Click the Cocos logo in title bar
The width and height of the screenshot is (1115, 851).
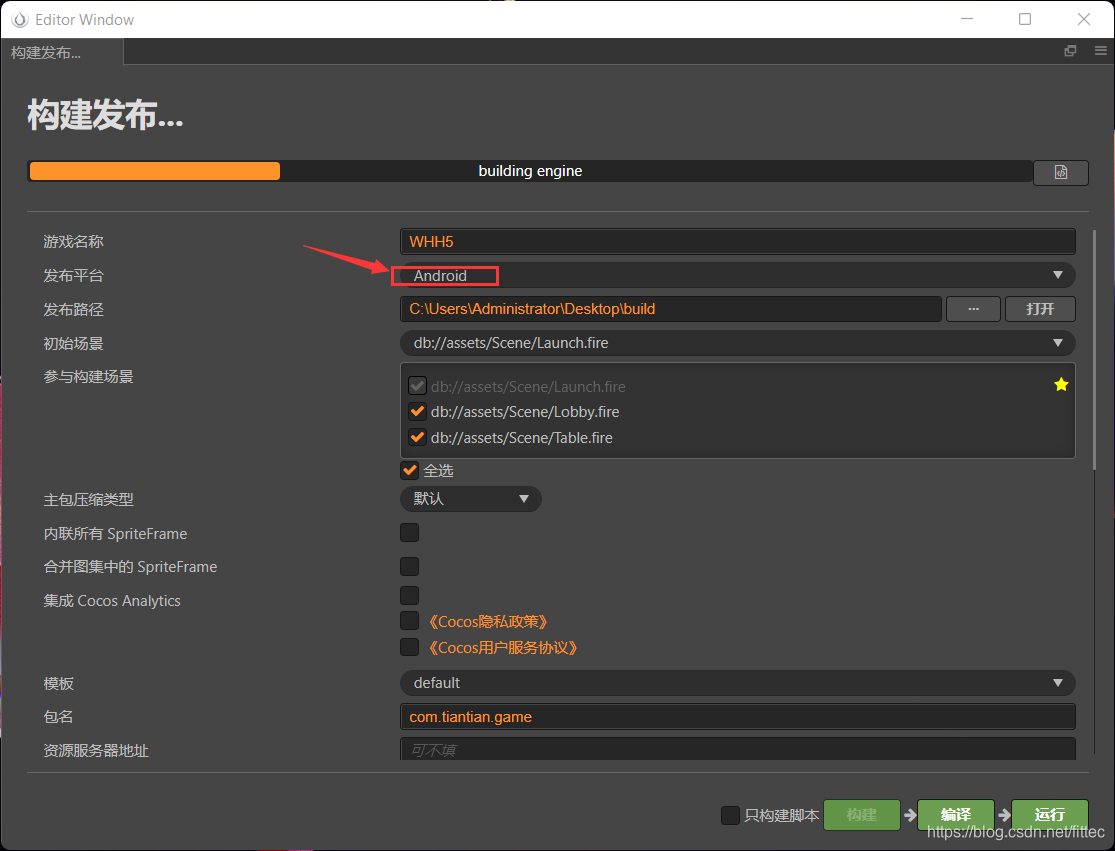(x=20, y=19)
